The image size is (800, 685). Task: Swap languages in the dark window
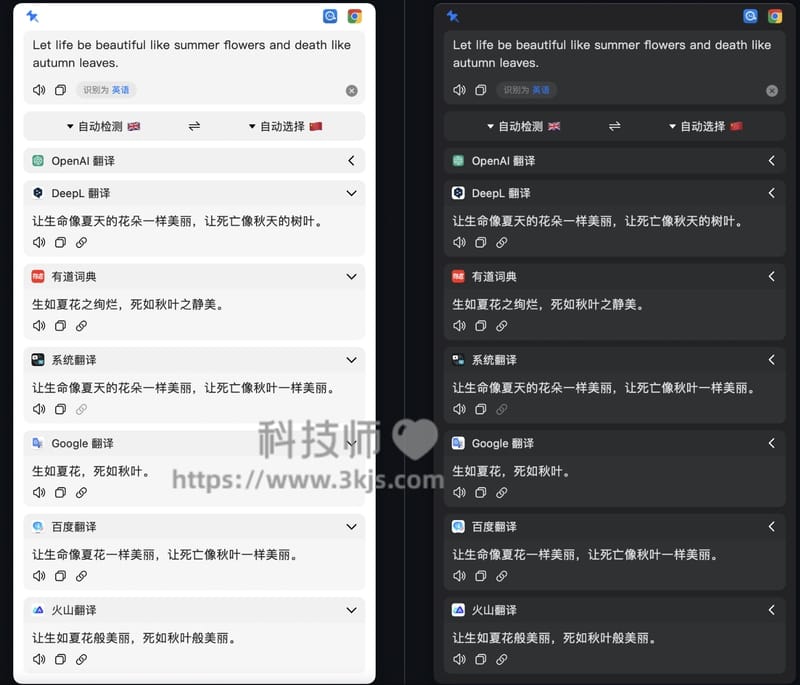pos(615,126)
